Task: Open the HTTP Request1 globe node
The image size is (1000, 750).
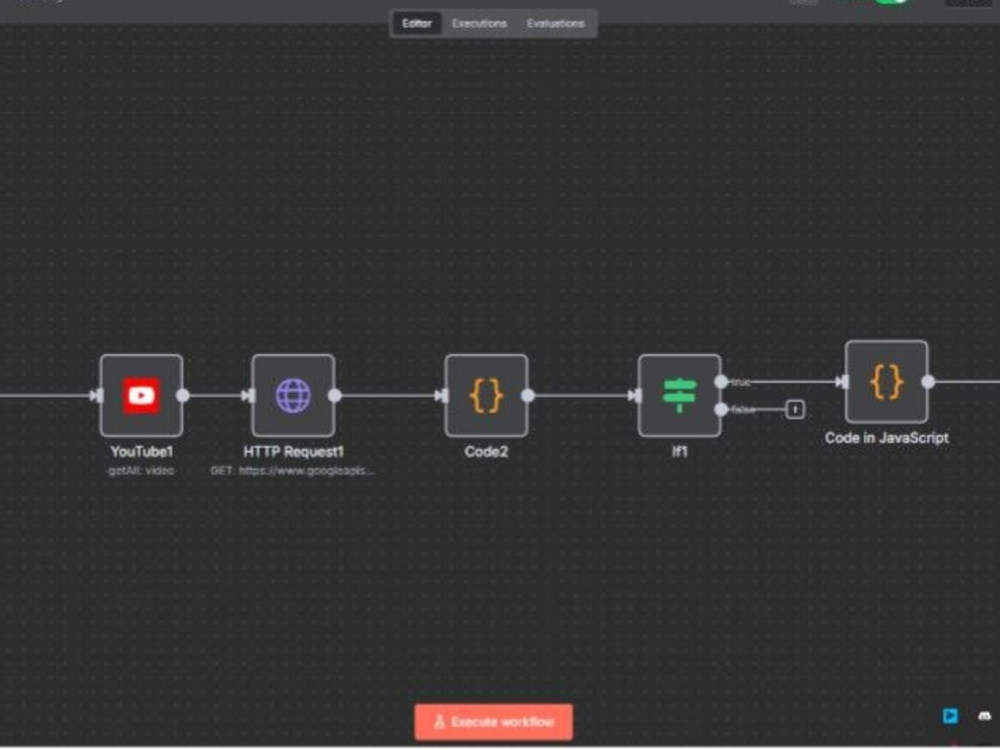Action: (293, 395)
